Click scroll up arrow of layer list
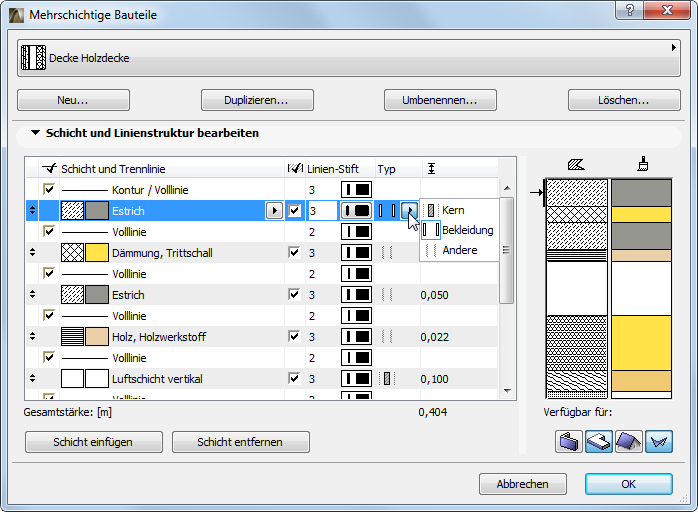This screenshot has height=512, width=698. (507, 188)
